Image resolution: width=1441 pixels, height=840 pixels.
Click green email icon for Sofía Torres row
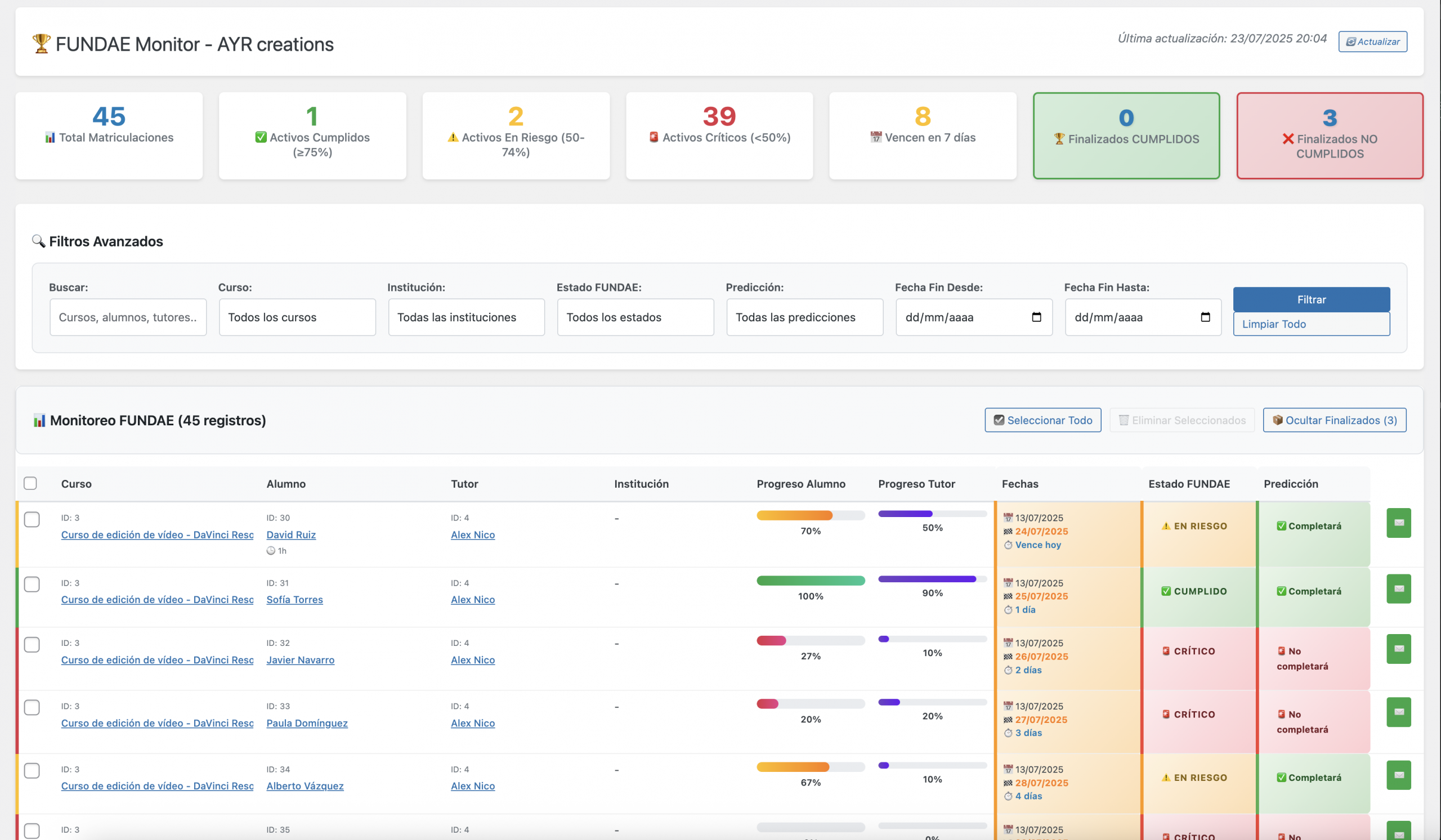1398,589
